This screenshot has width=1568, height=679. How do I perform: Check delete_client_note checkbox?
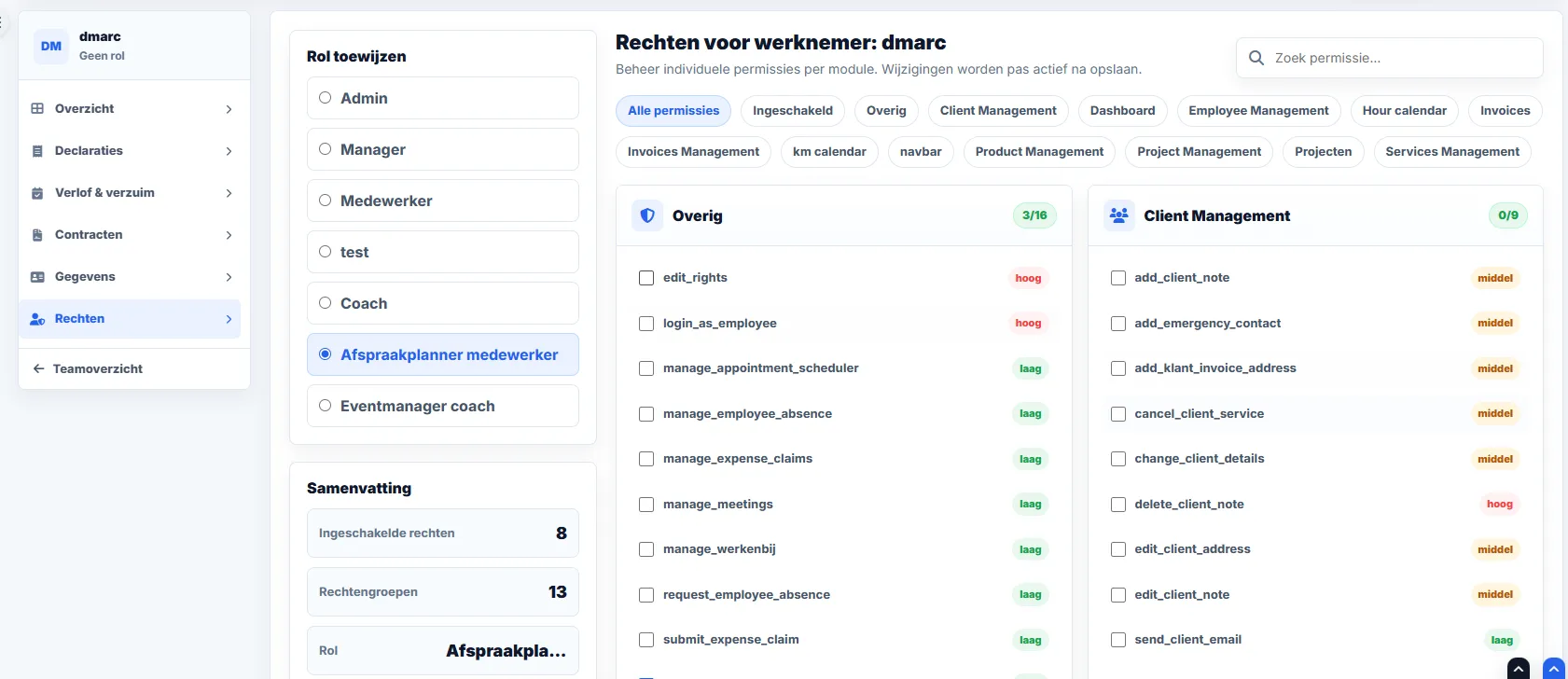pos(1118,505)
